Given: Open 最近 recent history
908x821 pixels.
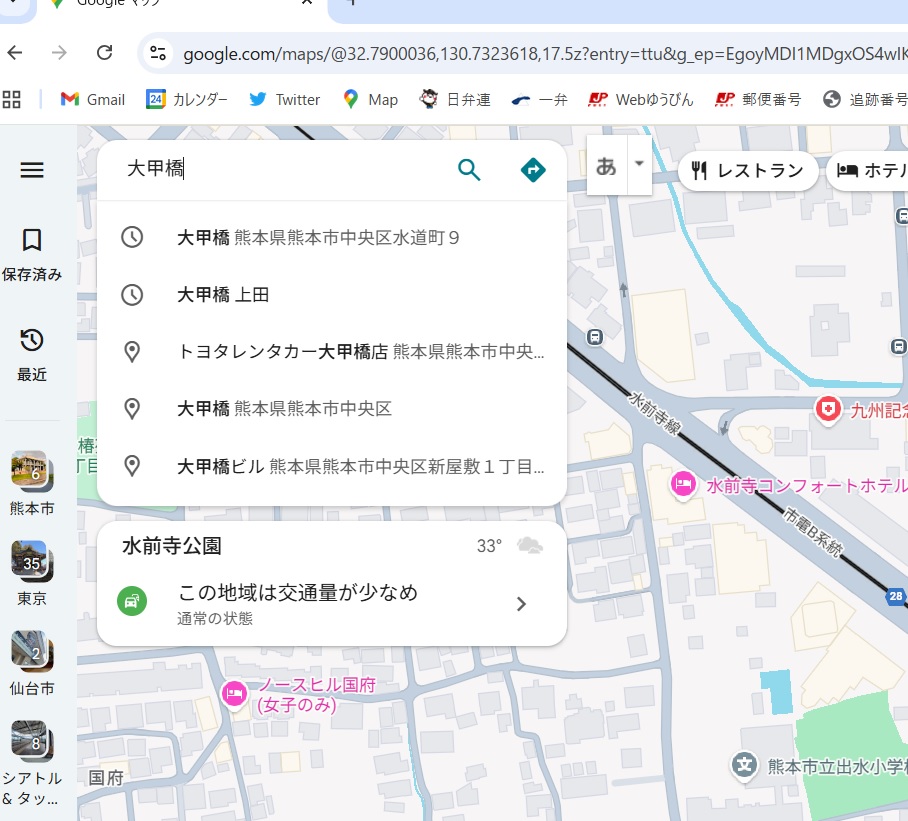Looking at the screenshot, I should click(32, 353).
